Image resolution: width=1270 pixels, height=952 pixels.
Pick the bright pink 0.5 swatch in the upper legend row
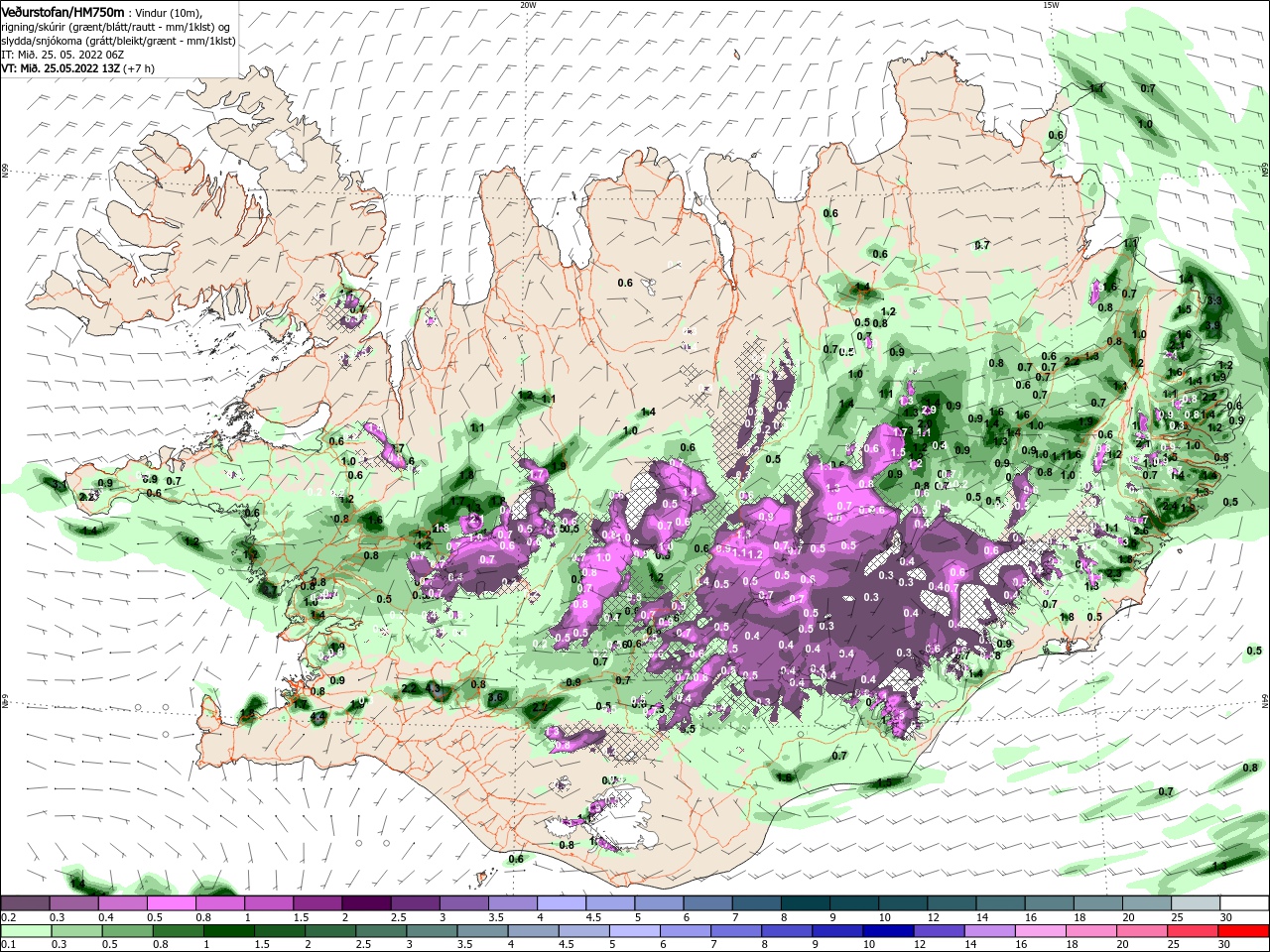click(x=171, y=903)
